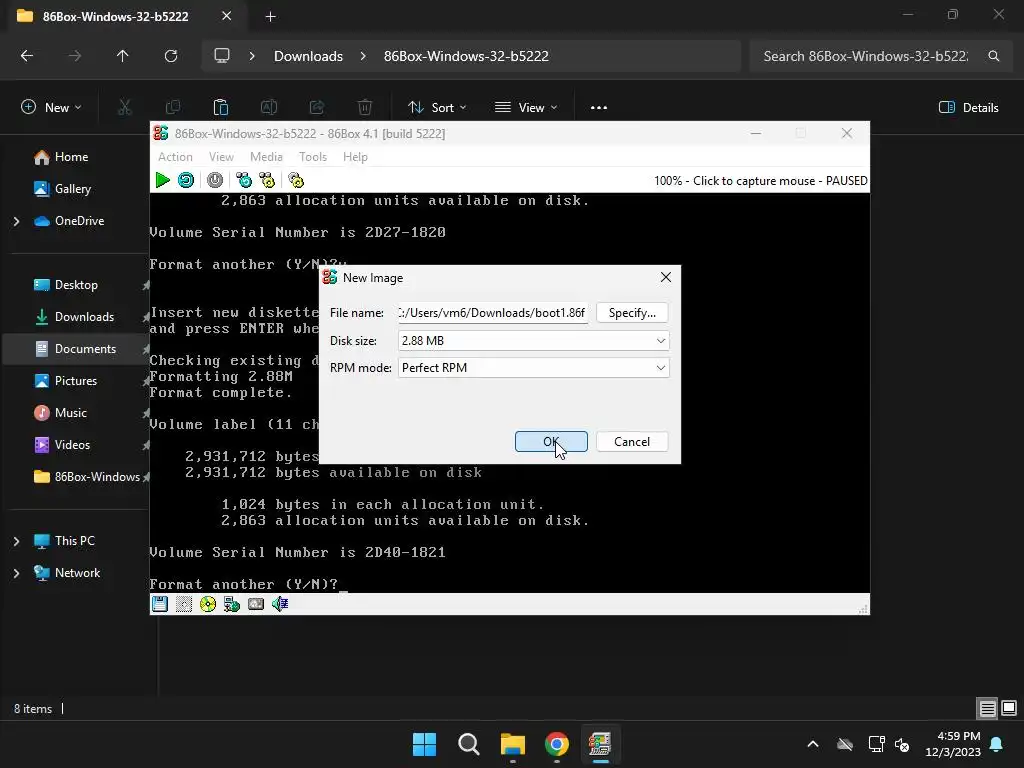
Task: Click the floppy disk status bar icon
Action: coord(159,604)
